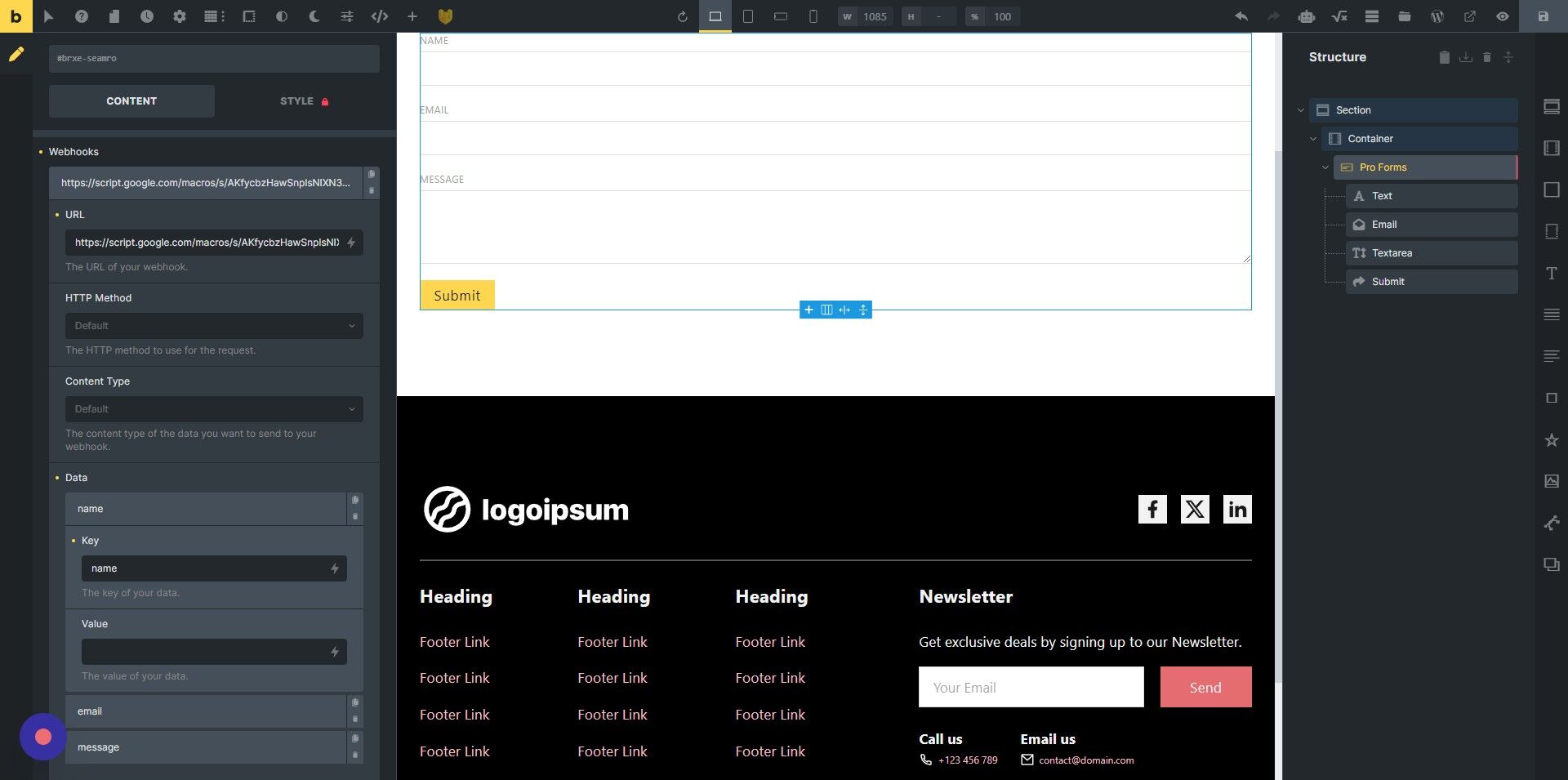Open the Content Type dropdown
The image size is (1568, 780).
(x=214, y=408)
